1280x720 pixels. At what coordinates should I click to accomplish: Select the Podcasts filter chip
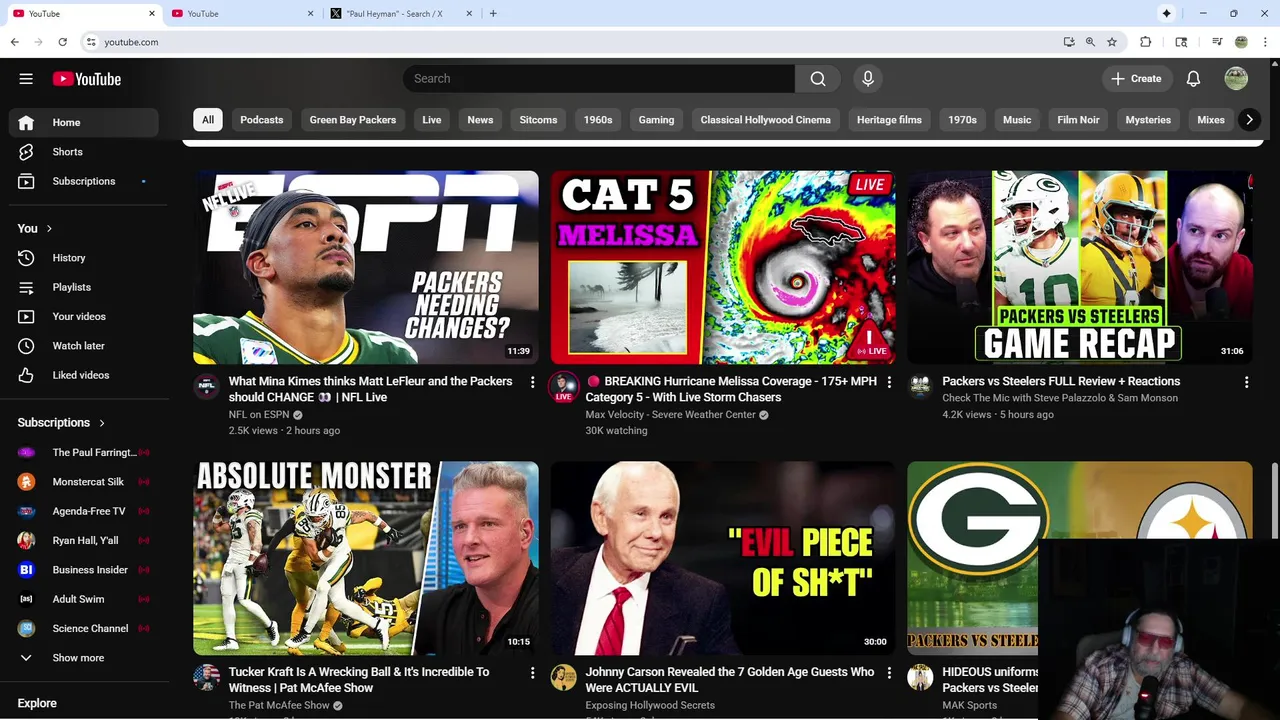coord(262,120)
